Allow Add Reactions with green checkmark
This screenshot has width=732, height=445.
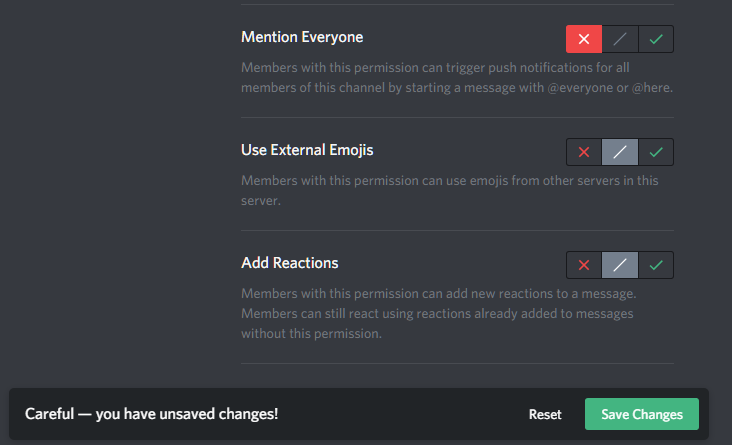[x=656, y=265]
